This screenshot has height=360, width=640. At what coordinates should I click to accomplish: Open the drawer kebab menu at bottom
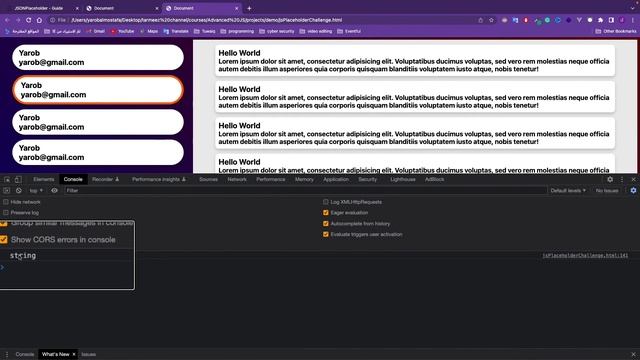click(x=7, y=354)
